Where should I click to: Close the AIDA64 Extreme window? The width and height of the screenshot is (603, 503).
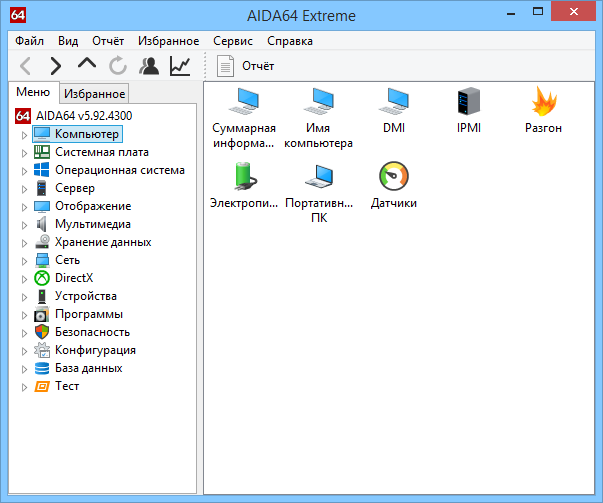click(573, 11)
